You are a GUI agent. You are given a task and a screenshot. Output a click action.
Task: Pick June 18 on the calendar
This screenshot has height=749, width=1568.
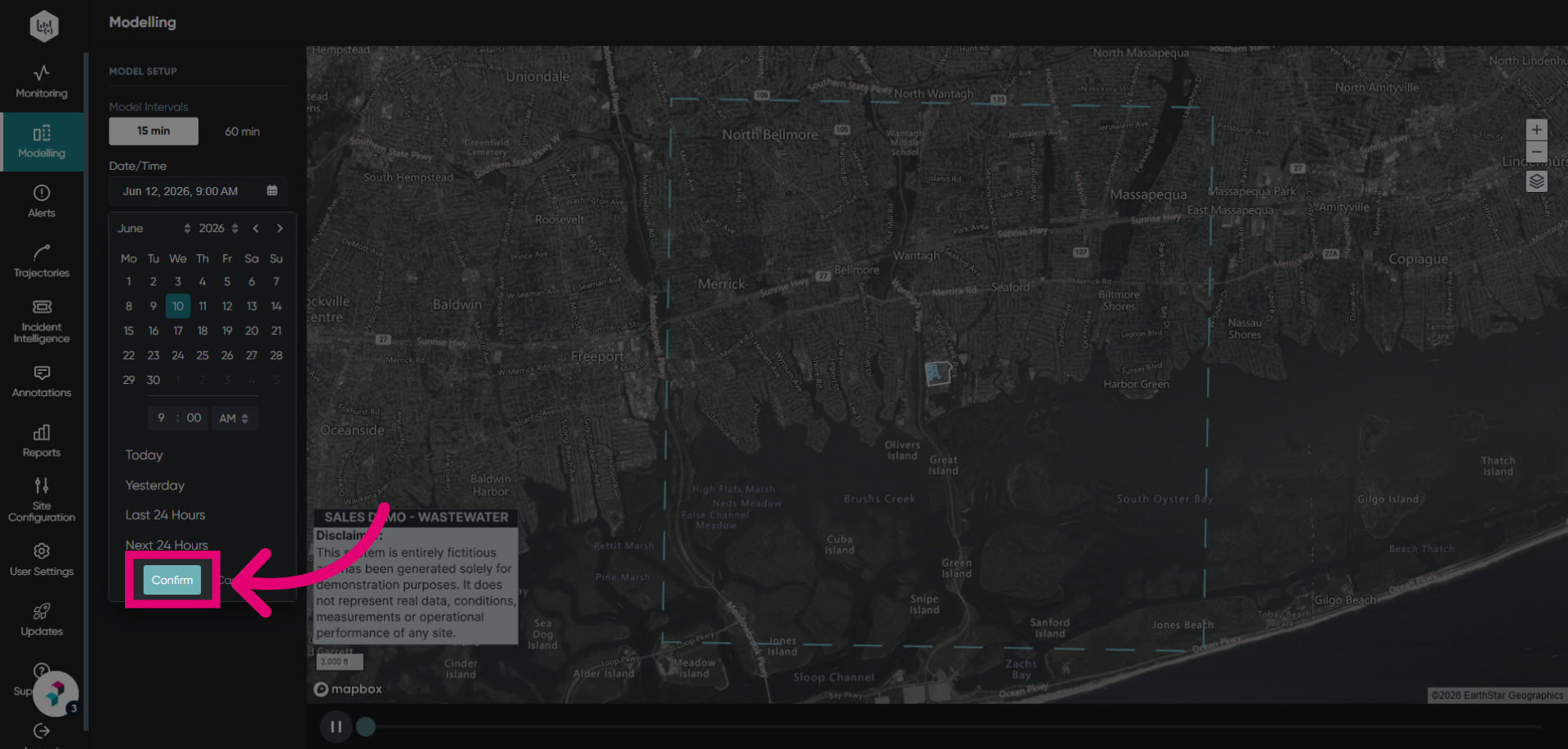point(203,331)
